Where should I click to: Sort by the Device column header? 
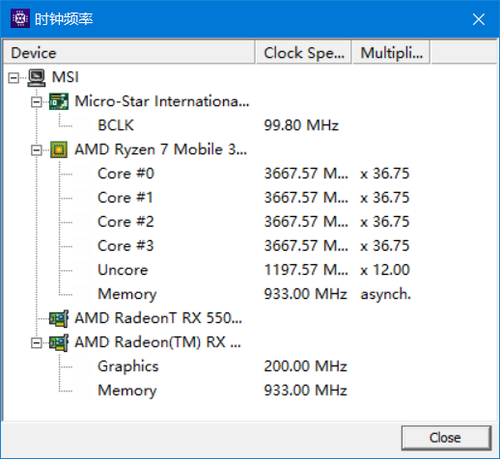129,53
